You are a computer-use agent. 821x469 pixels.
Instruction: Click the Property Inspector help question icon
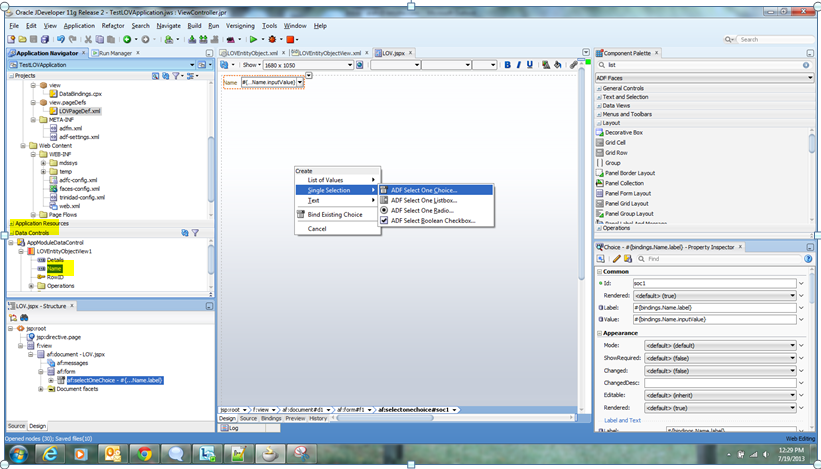coord(809,259)
